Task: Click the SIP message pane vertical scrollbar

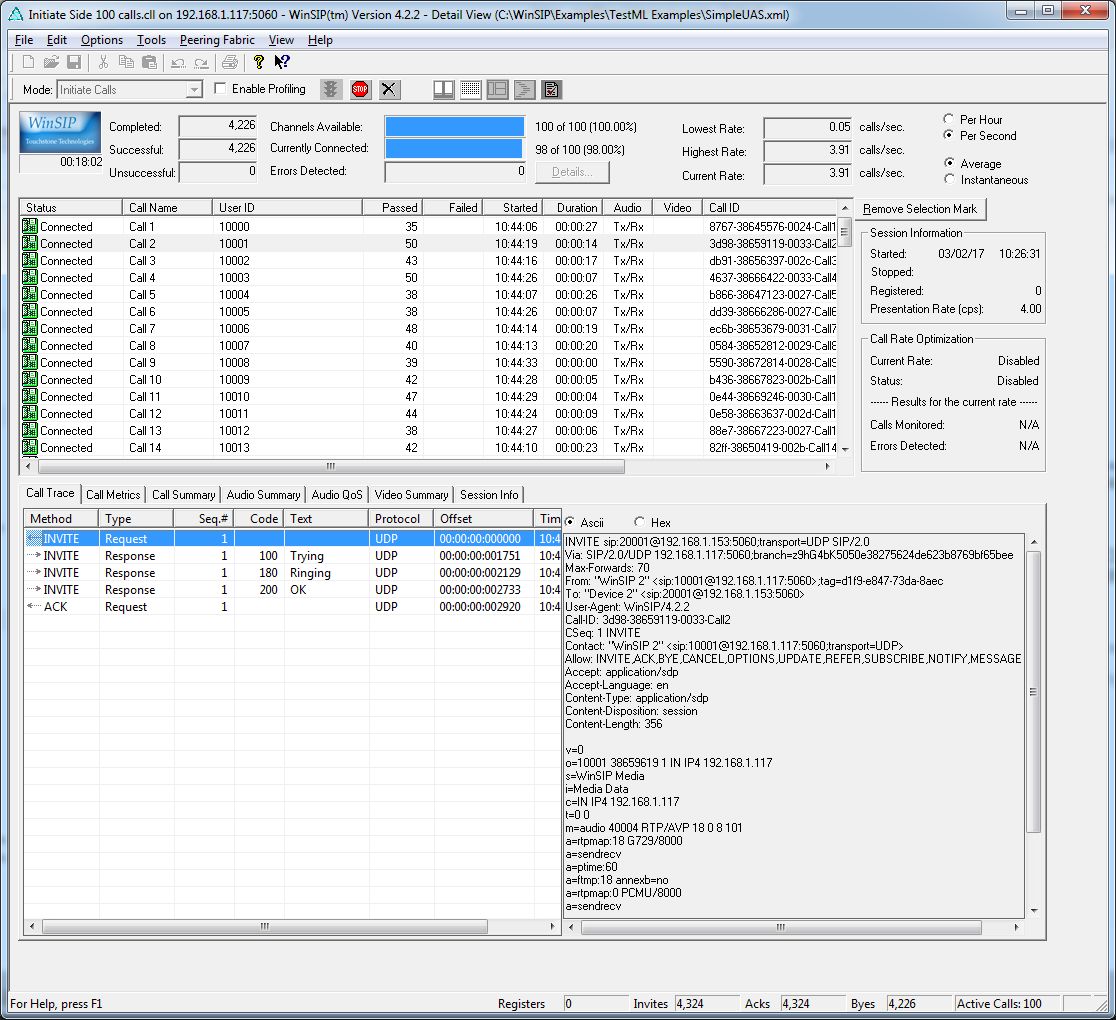Action: coord(1033,690)
